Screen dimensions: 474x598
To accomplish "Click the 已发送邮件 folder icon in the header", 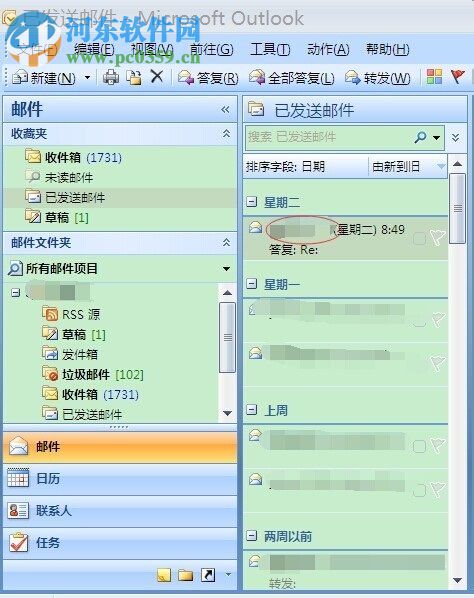I will click(256, 109).
